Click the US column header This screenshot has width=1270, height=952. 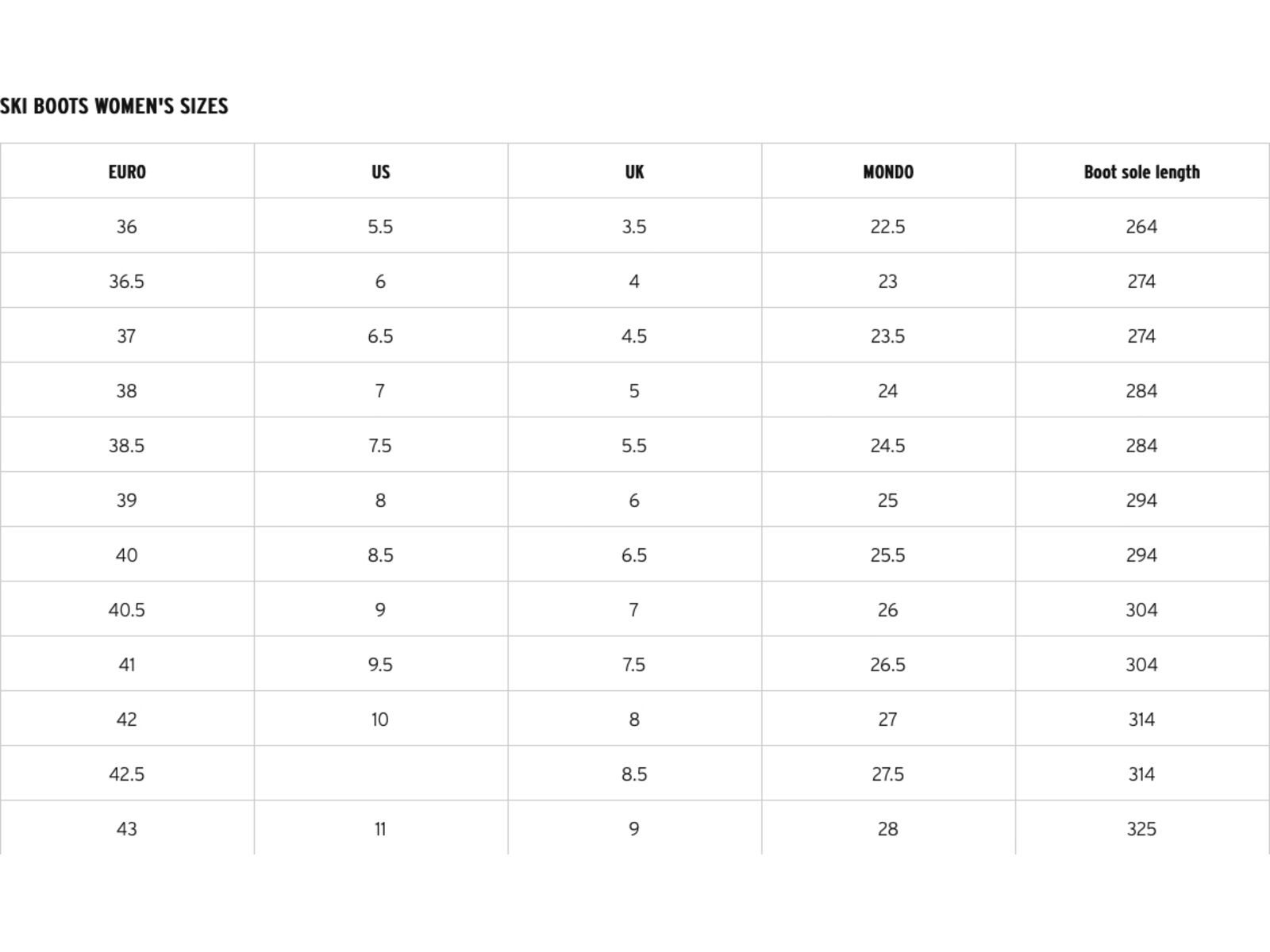point(381,171)
